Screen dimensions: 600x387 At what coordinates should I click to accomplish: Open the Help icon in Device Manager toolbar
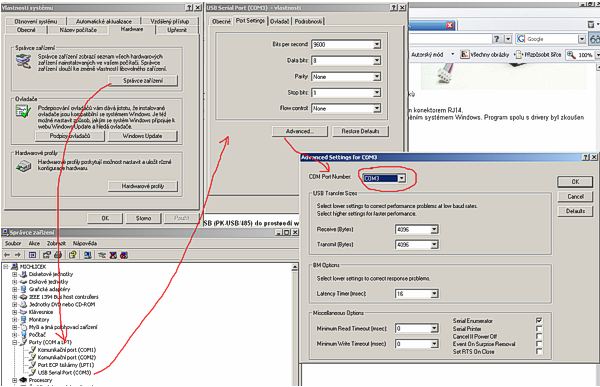click(73, 255)
